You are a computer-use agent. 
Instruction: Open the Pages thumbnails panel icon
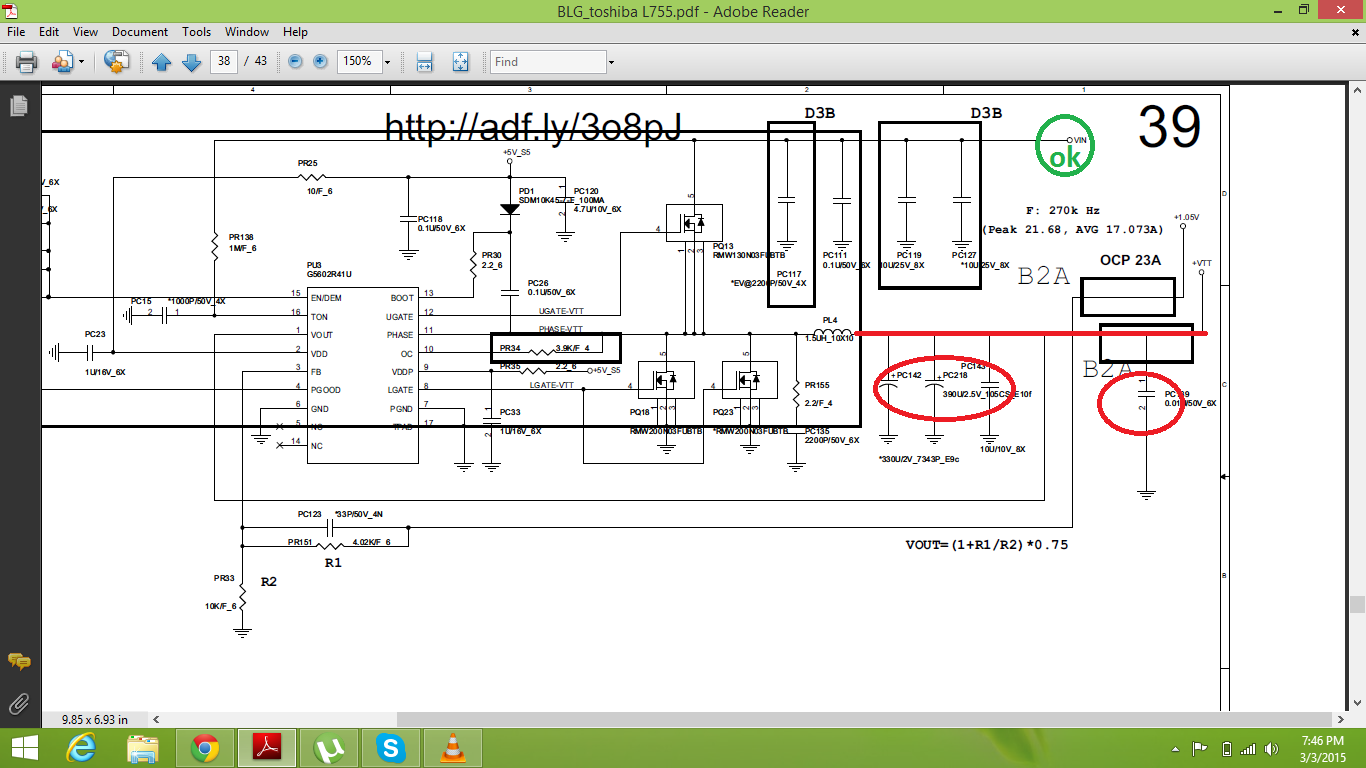18,105
